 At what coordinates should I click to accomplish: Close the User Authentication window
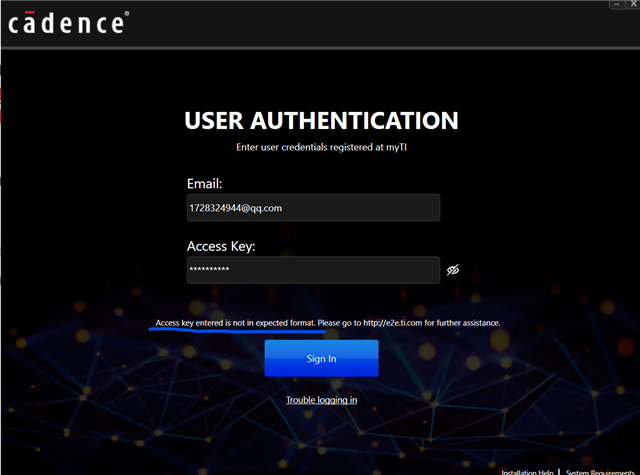(x=634, y=4)
